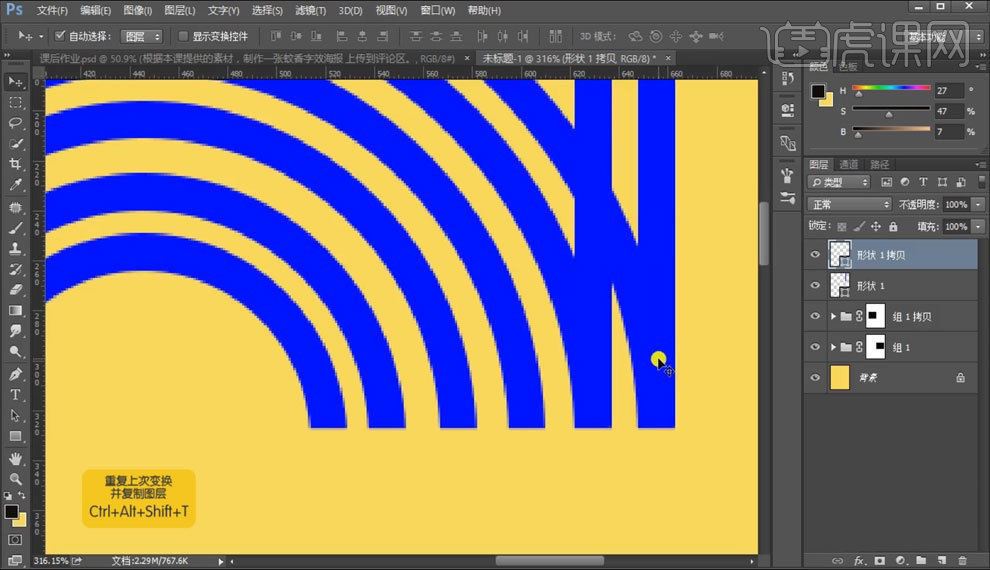Add a layer mask
The width and height of the screenshot is (990, 570).
click(x=880, y=561)
